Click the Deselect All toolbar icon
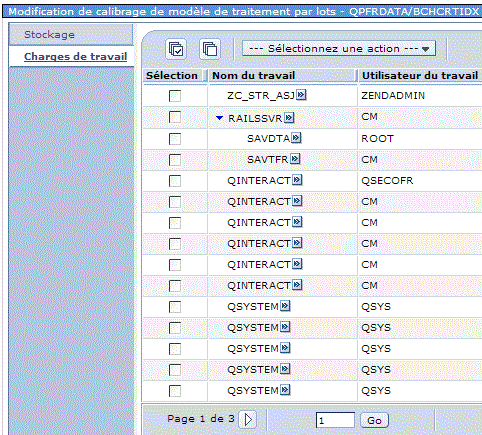482x435 pixels. pyautogui.click(x=210, y=49)
